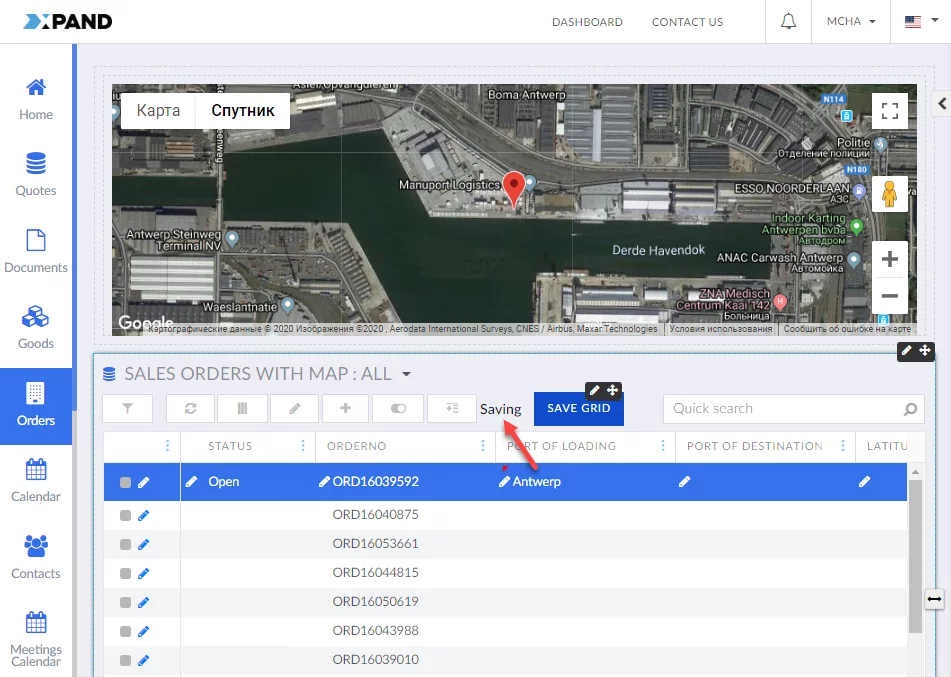This screenshot has width=951, height=677.
Task: Go to Quotes in the sidebar
Action: coord(36,175)
